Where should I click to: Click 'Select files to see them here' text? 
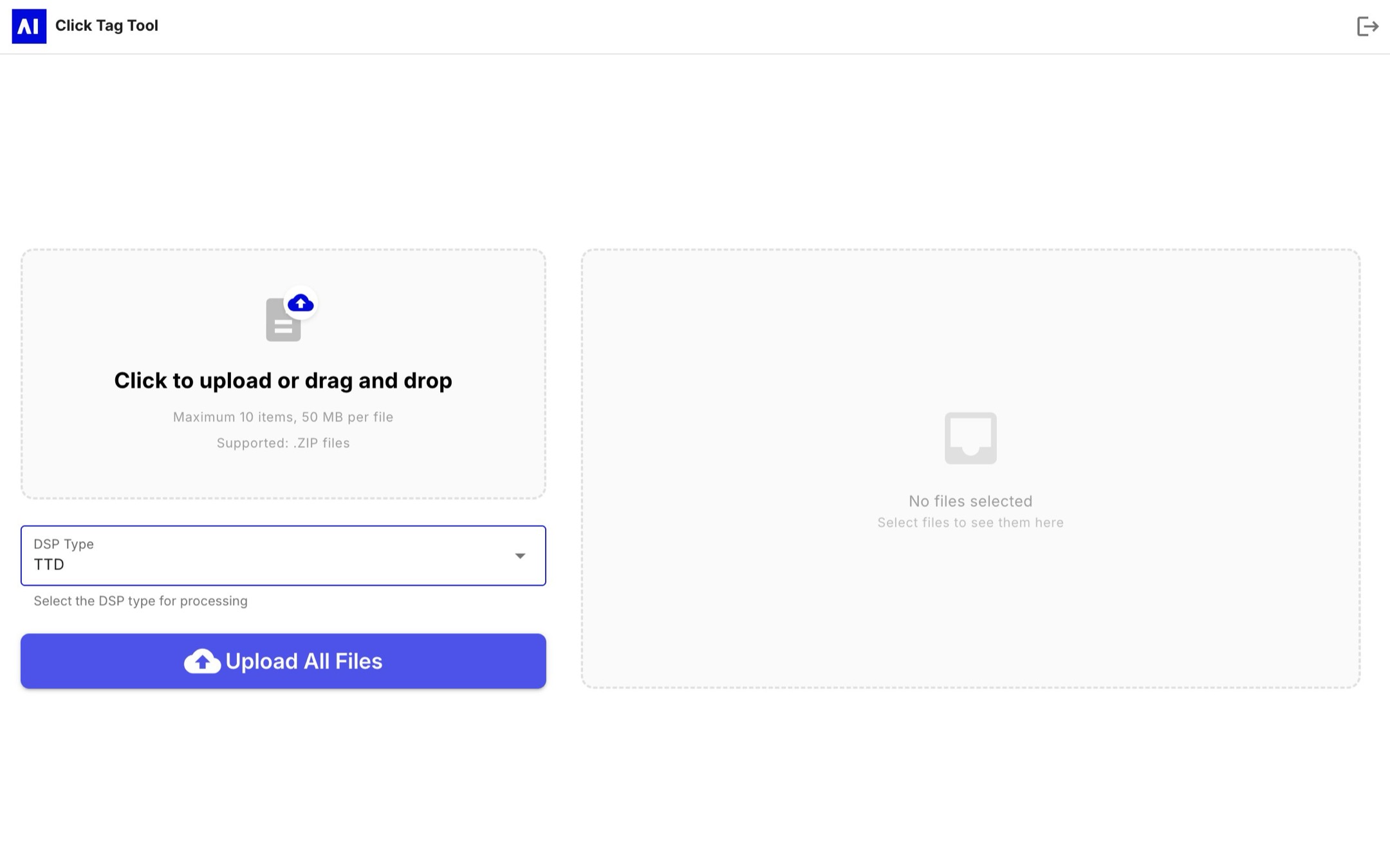point(970,522)
